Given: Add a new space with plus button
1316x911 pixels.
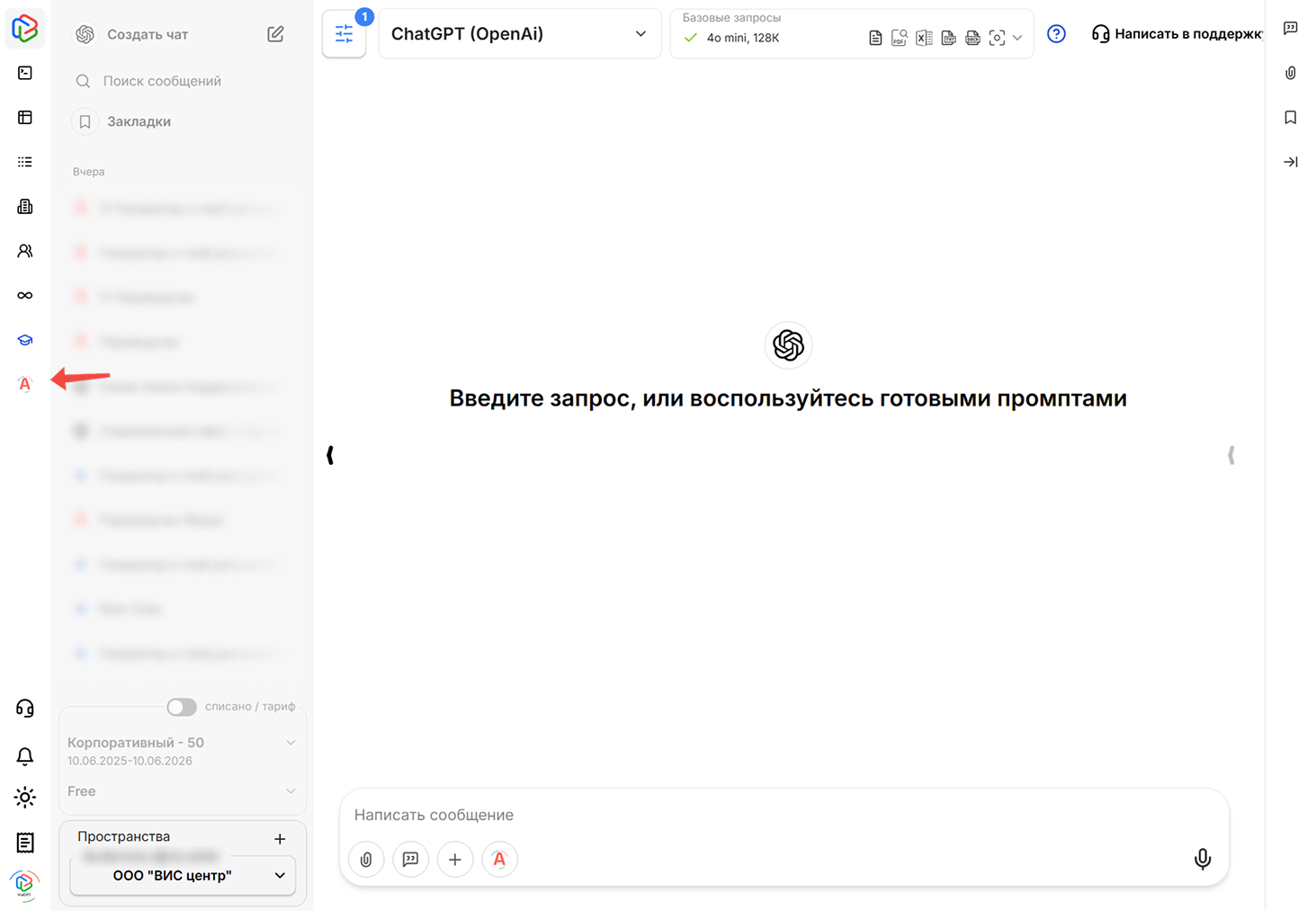Looking at the screenshot, I should pyautogui.click(x=280, y=838).
